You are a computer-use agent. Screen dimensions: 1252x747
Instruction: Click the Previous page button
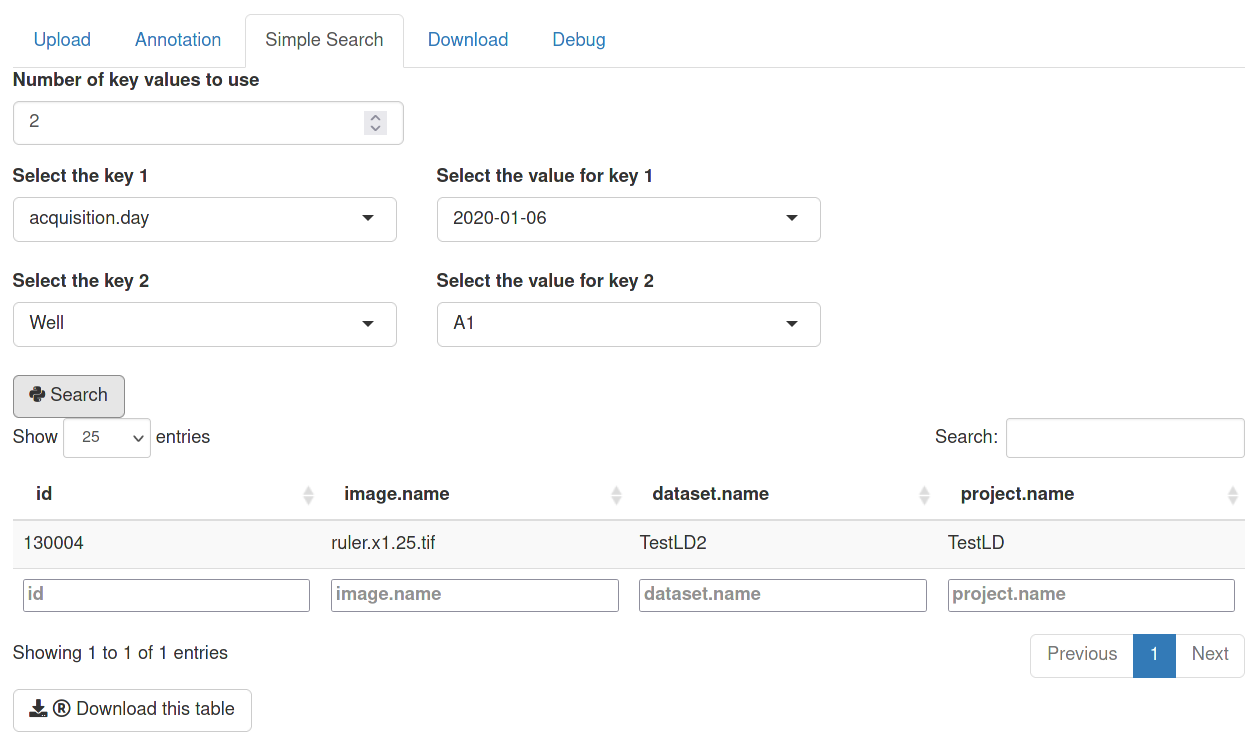1081,655
